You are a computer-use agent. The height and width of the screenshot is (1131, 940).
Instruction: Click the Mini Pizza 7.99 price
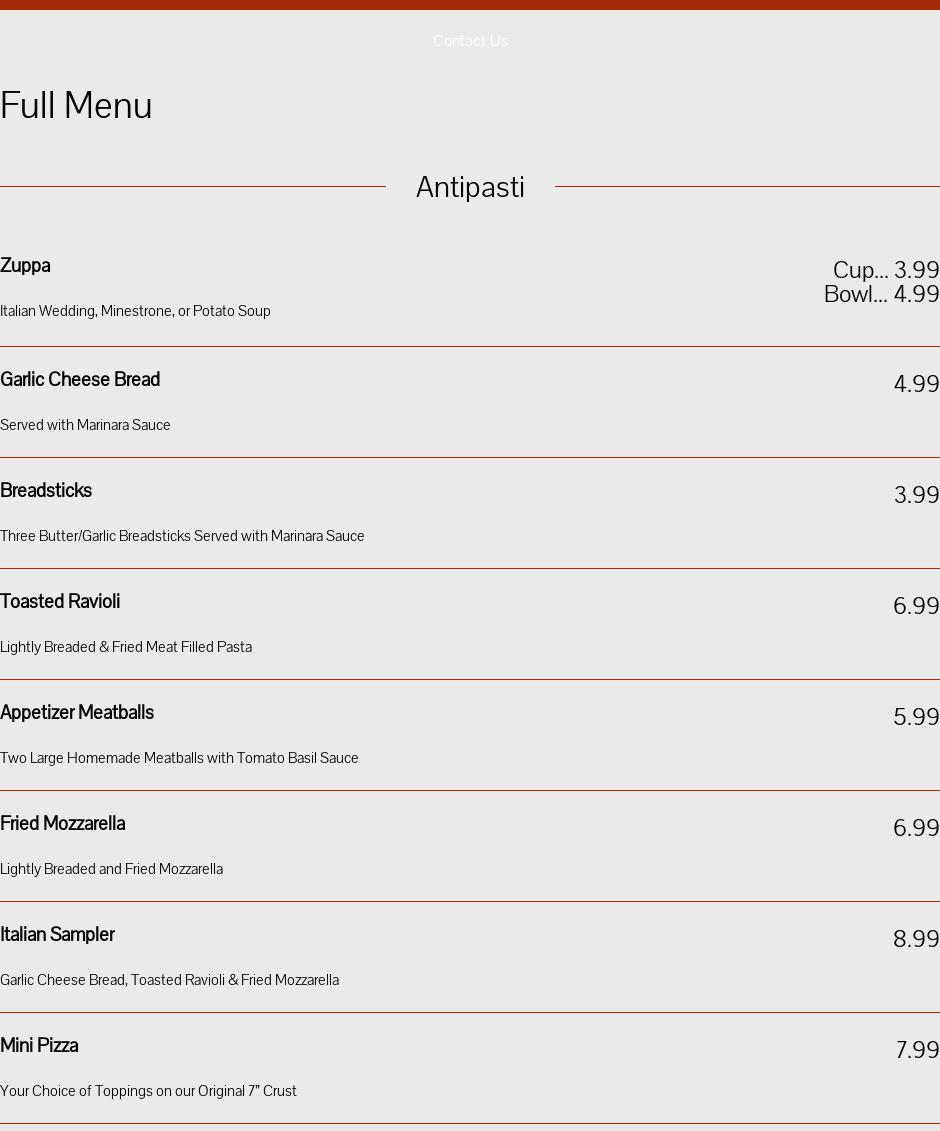(x=917, y=1050)
